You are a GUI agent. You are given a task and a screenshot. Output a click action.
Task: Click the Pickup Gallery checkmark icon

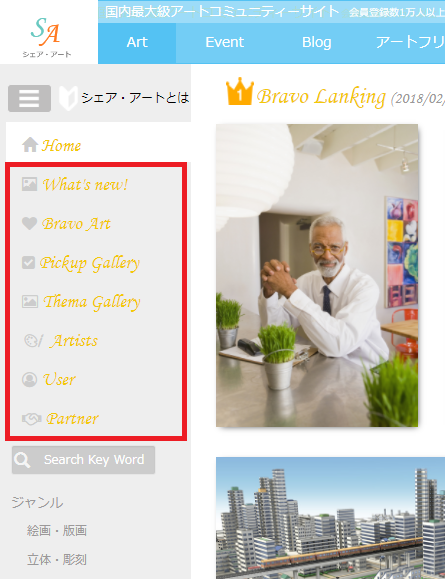pos(28,263)
